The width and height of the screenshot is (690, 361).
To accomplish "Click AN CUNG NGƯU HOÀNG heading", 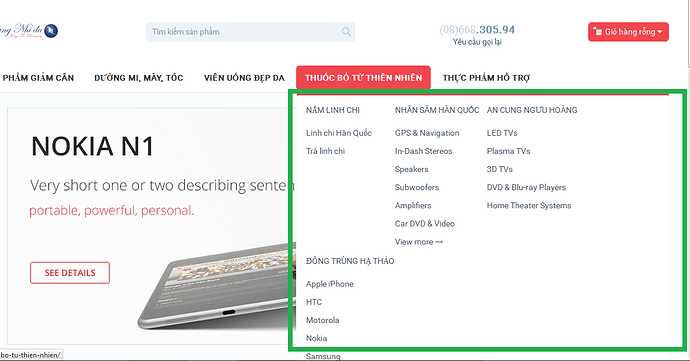I will tap(532, 110).
